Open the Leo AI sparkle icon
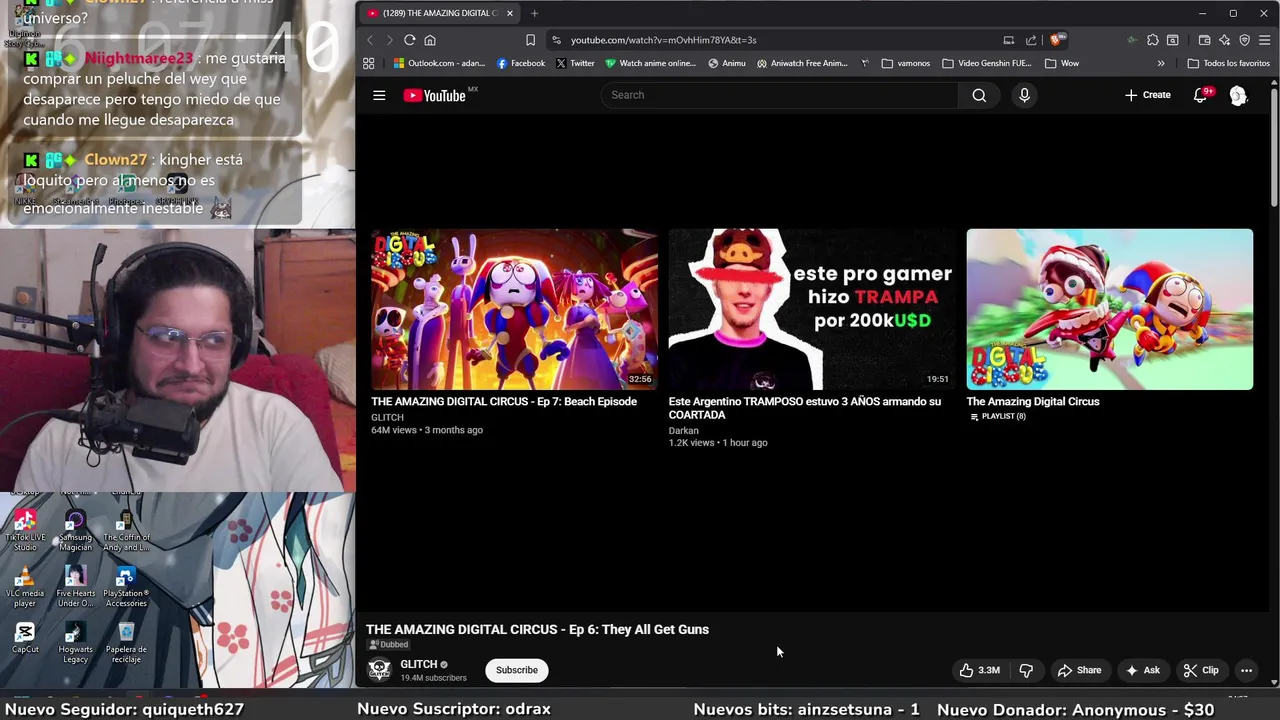This screenshot has height=720, width=1280. [1224, 40]
